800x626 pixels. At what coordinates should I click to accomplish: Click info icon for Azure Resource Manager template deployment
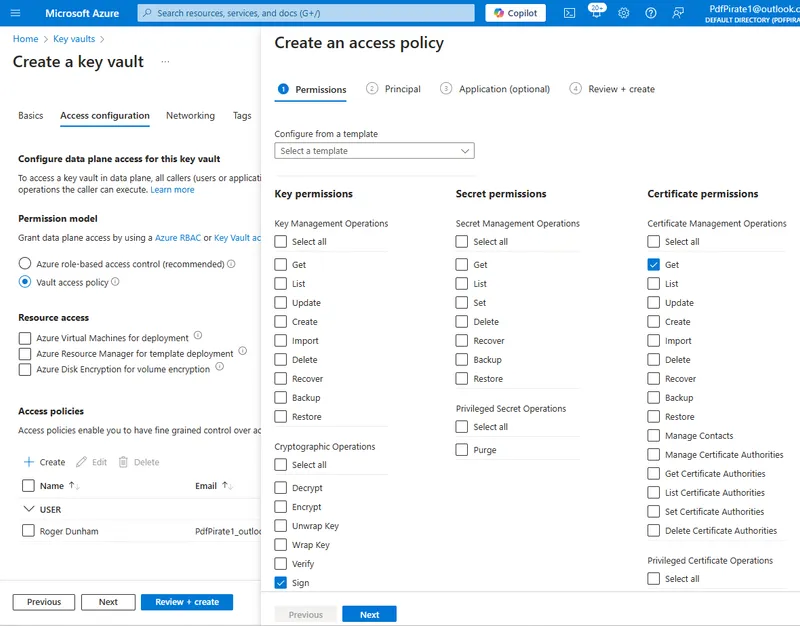[x=243, y=350]
